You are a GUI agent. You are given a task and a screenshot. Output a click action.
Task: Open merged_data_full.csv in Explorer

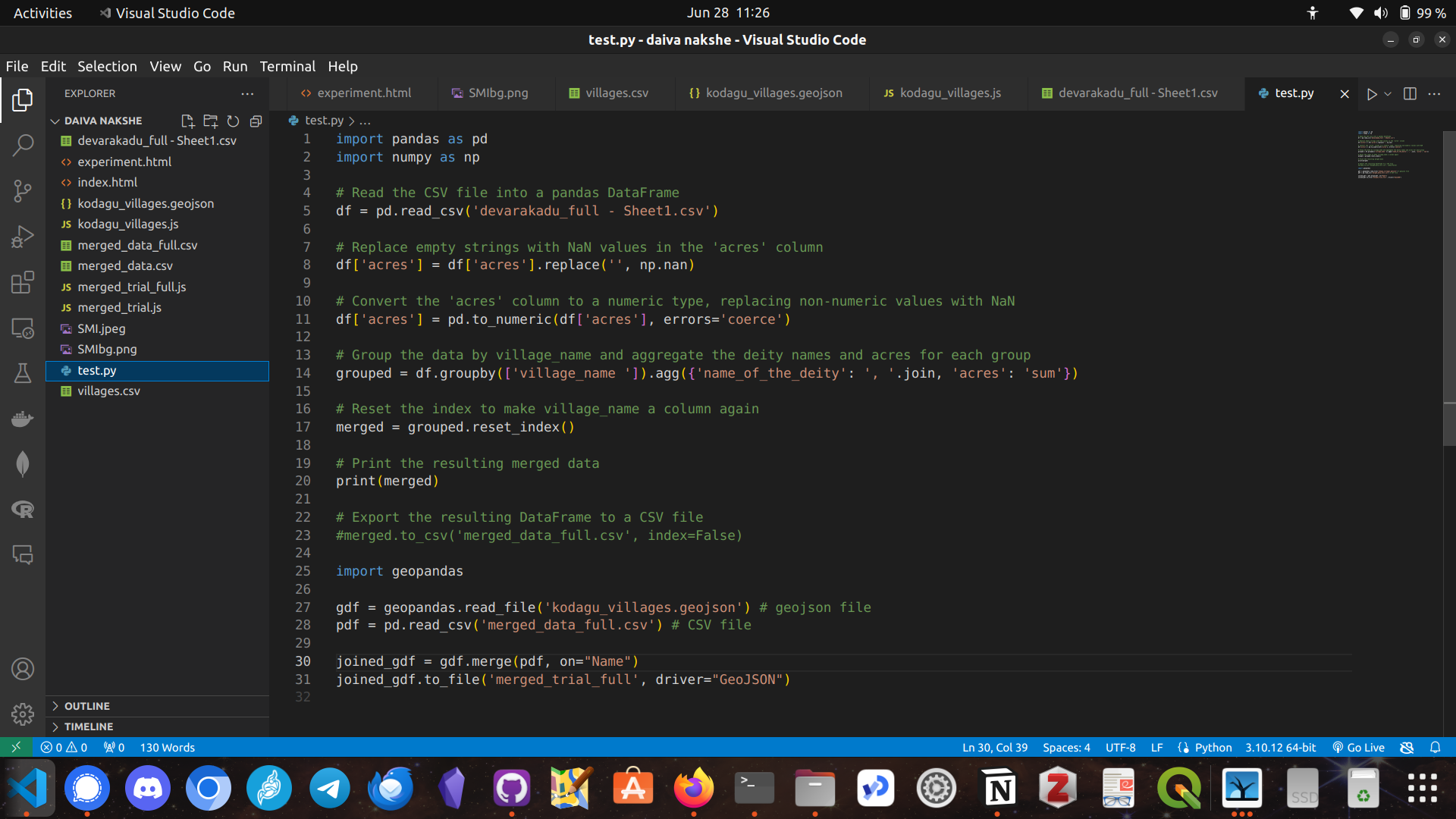point(136,245)
